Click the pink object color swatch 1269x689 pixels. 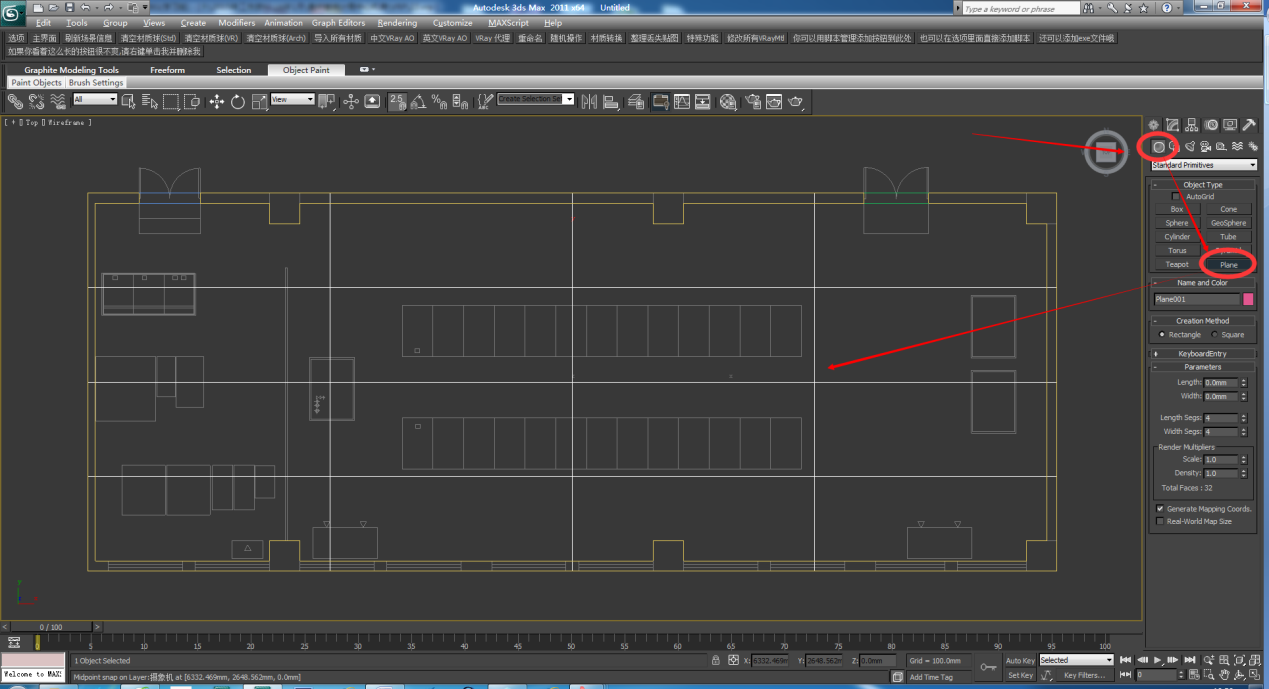[1248, 299]
